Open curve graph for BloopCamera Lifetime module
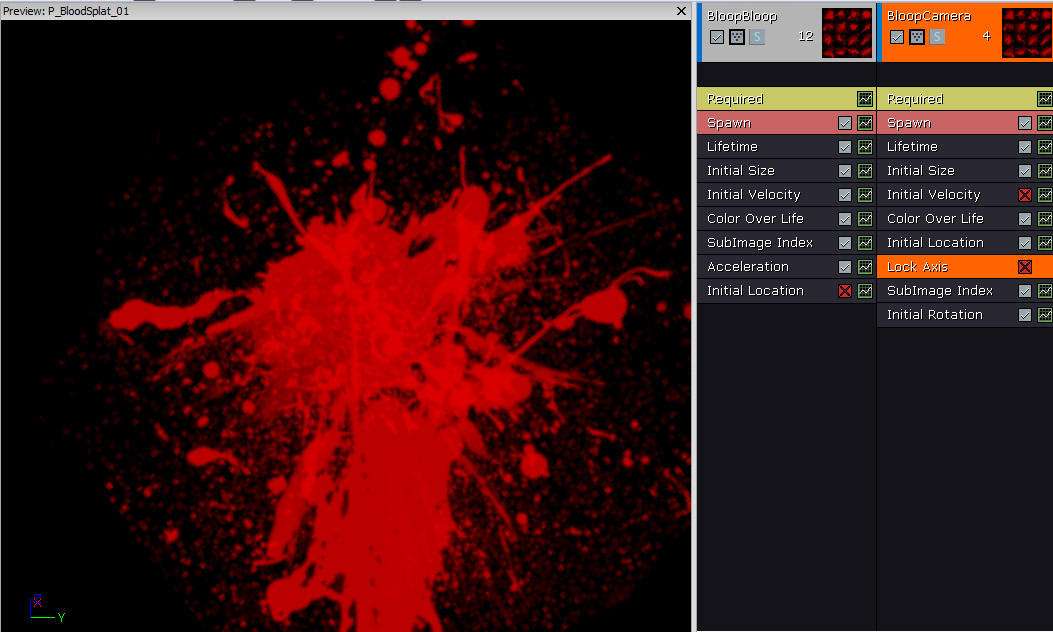The image size is (1053, 632). (1045, 146)
